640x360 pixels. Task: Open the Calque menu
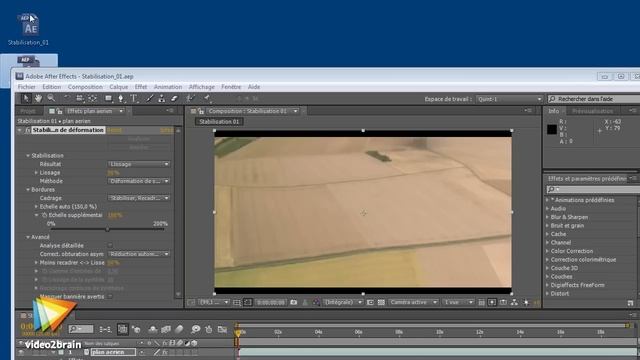pyautogui.click(x=118, y=87)
